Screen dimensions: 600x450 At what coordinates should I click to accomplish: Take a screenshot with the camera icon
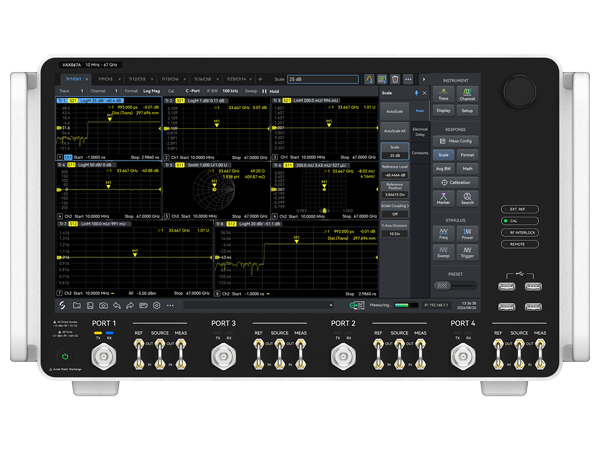[x=103, y=305]
